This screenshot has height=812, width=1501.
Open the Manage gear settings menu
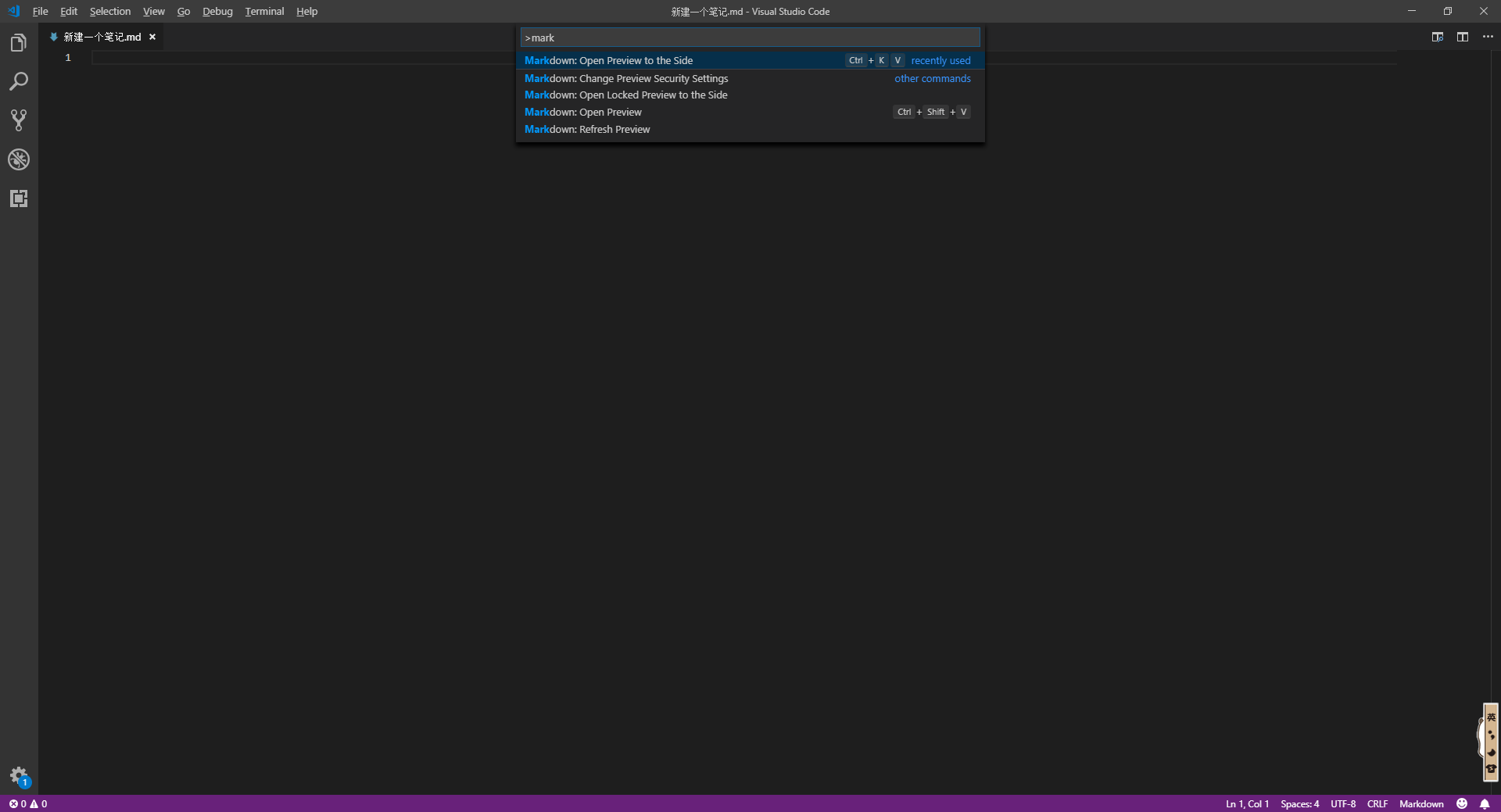tap(19, 776)
